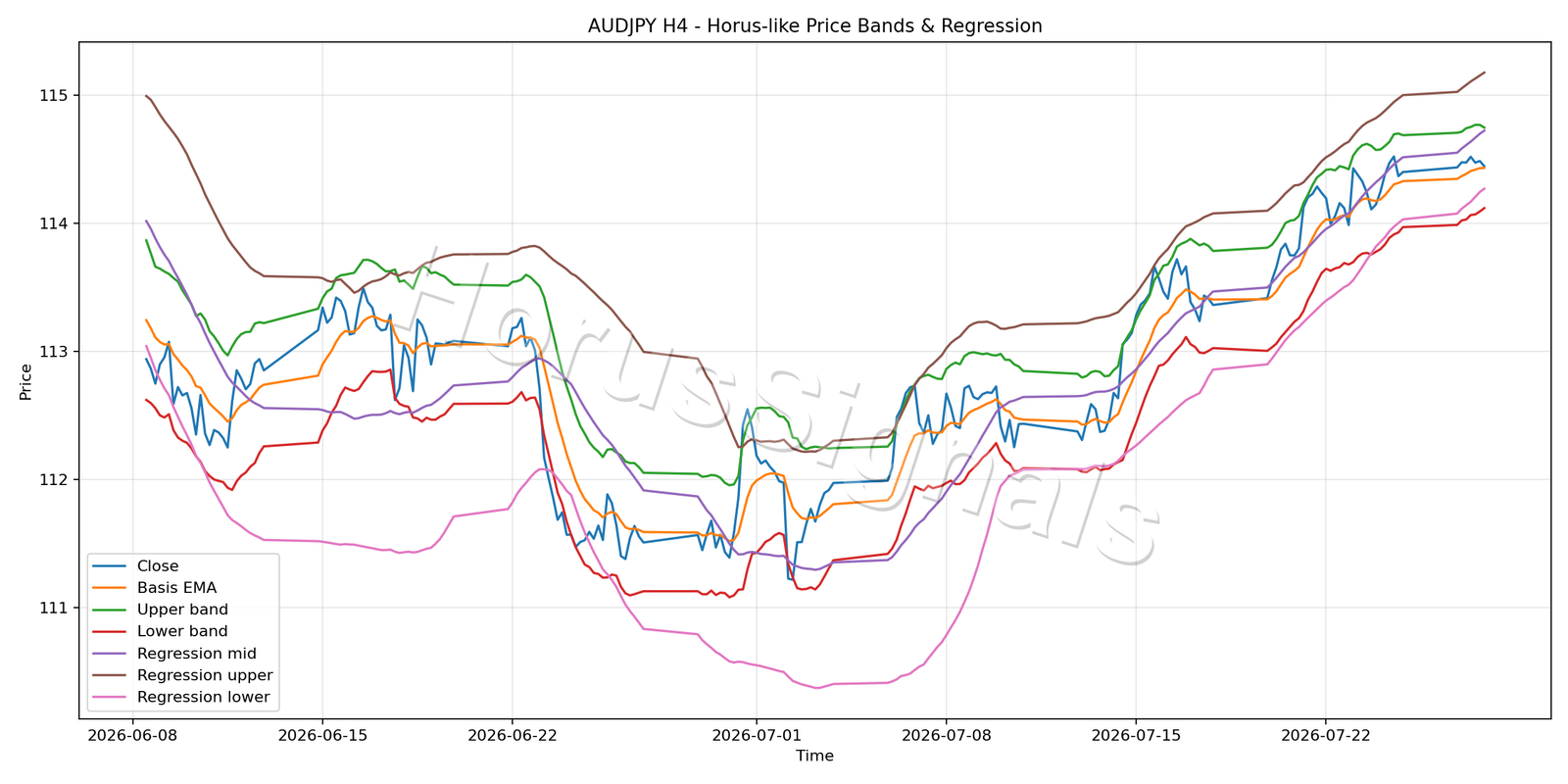1568x784 pixels.
Task: Click the 'Time' x-axis label
Action: (814, 756)
